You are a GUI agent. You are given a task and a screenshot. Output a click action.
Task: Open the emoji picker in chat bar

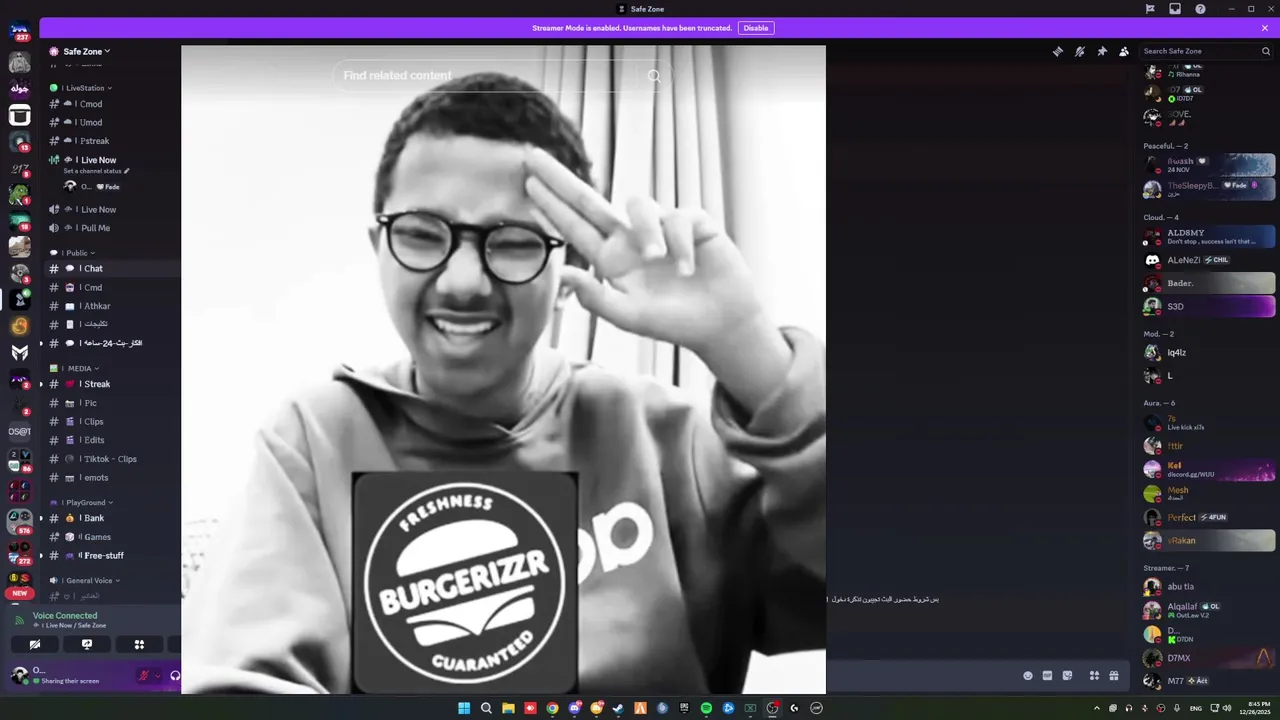(1028, 676)
